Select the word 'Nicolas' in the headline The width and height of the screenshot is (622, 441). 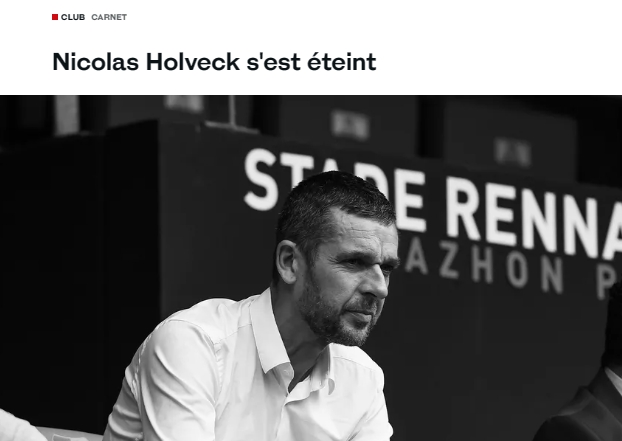pyautogui.click(x=96, y=62)
